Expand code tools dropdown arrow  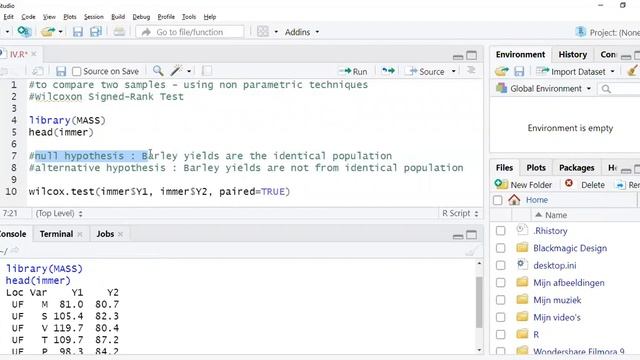pos(189,71)
